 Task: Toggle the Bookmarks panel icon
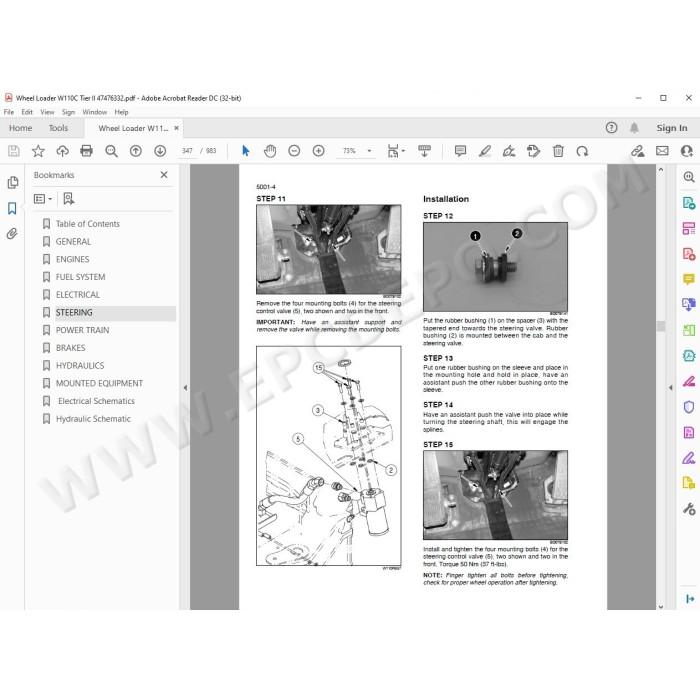[x=12, y=208]
